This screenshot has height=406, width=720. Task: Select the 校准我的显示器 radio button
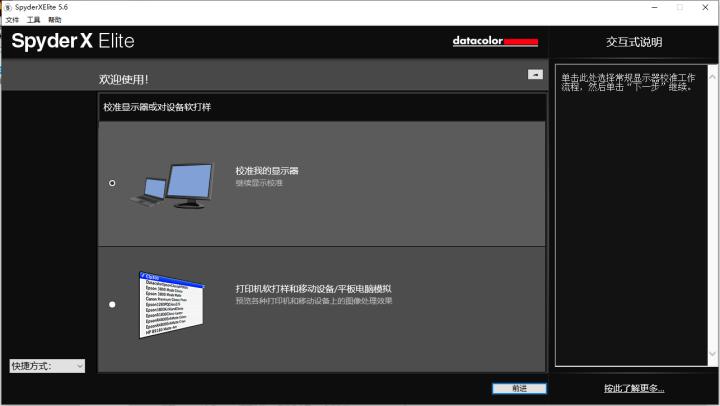(x=112, y=183)
